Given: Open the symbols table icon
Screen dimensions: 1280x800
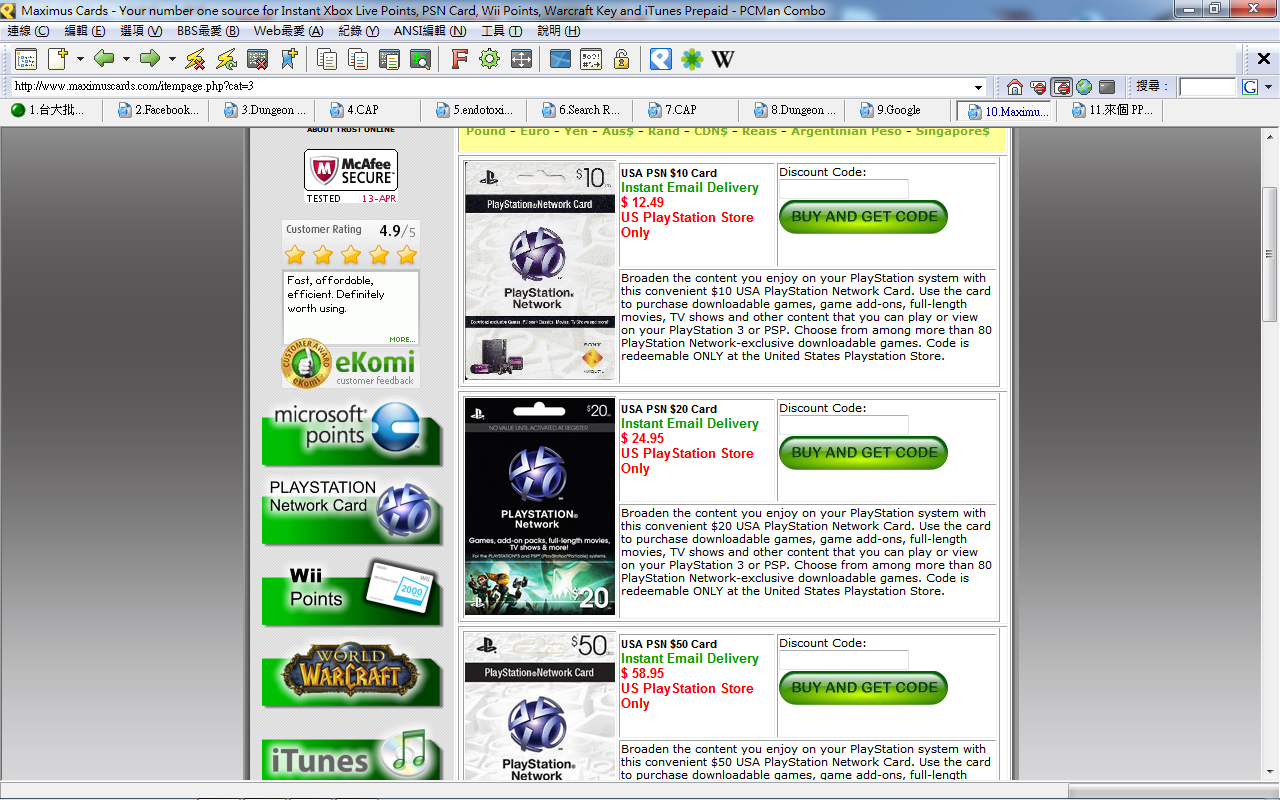Looking at the screenshot, I should point(591,59).
